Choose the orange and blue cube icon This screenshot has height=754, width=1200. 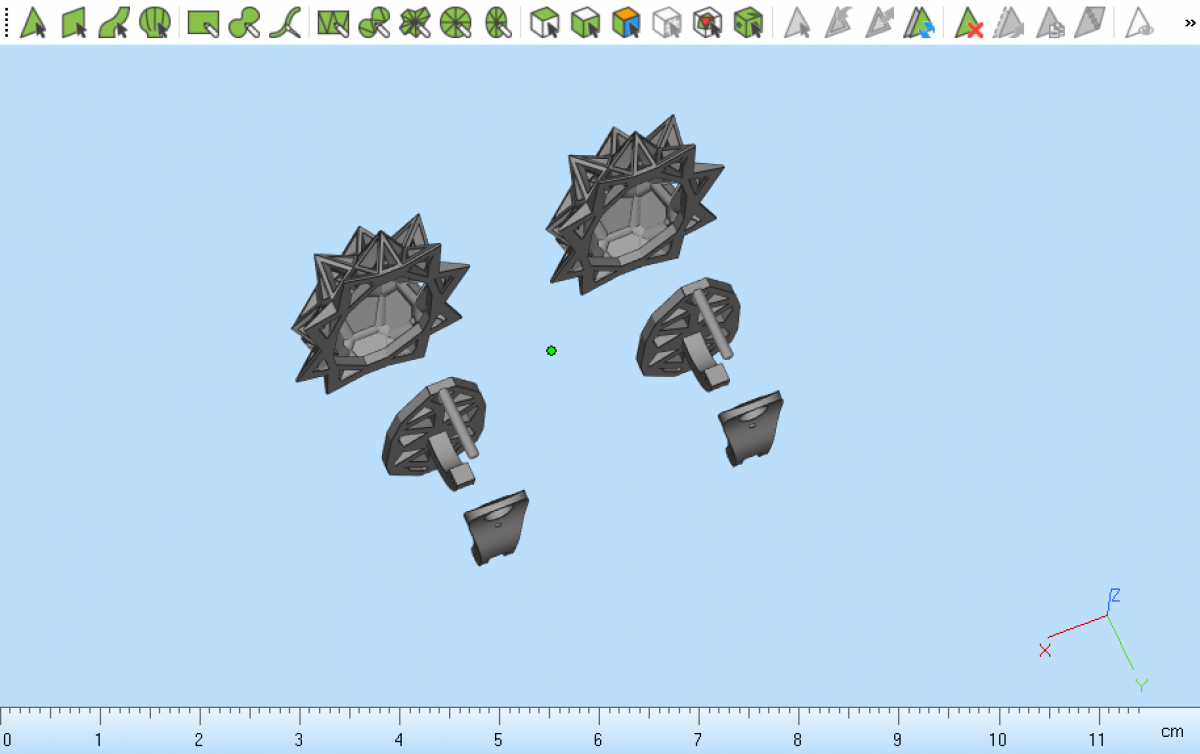[x=626, y=22]
